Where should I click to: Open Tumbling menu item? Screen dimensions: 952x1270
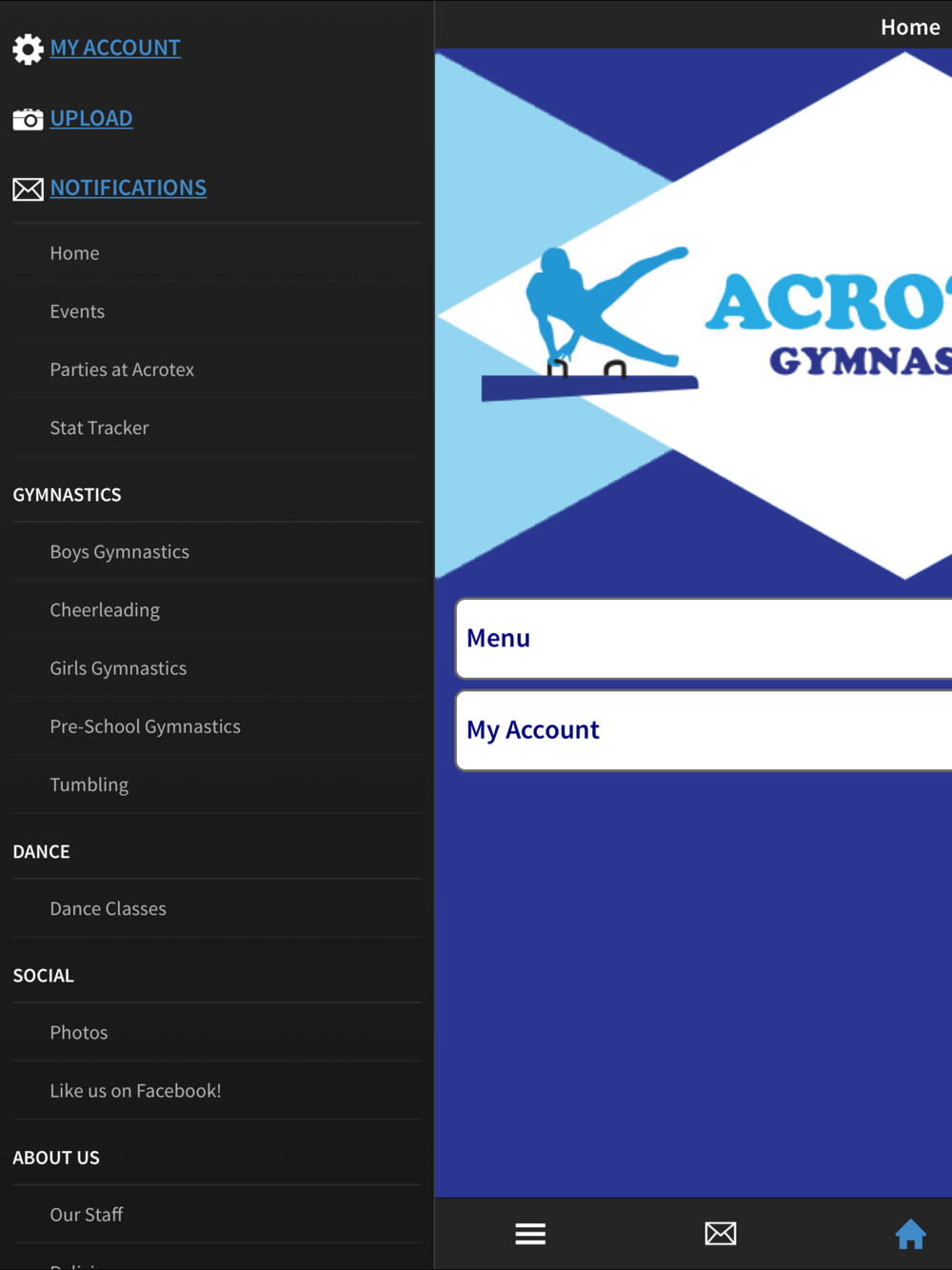pyautogui.click(x=217, y=784)
